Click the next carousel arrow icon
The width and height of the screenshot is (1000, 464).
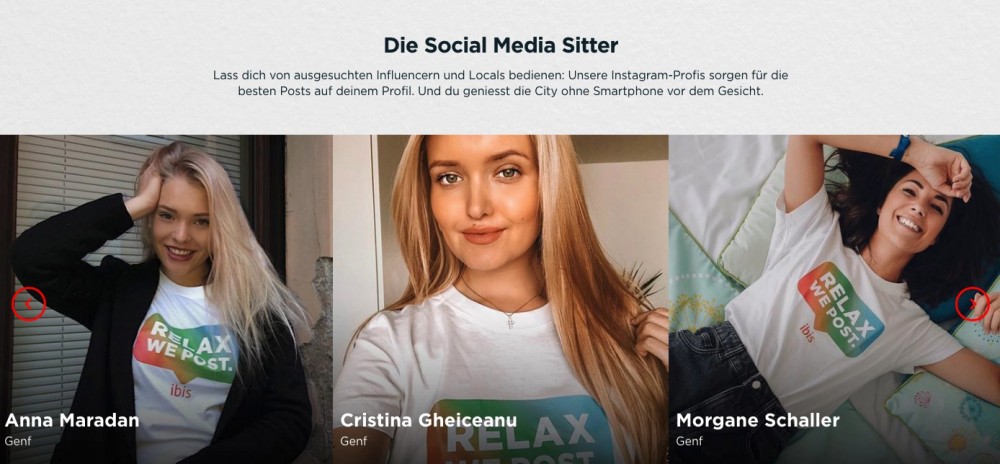[972, 304]
